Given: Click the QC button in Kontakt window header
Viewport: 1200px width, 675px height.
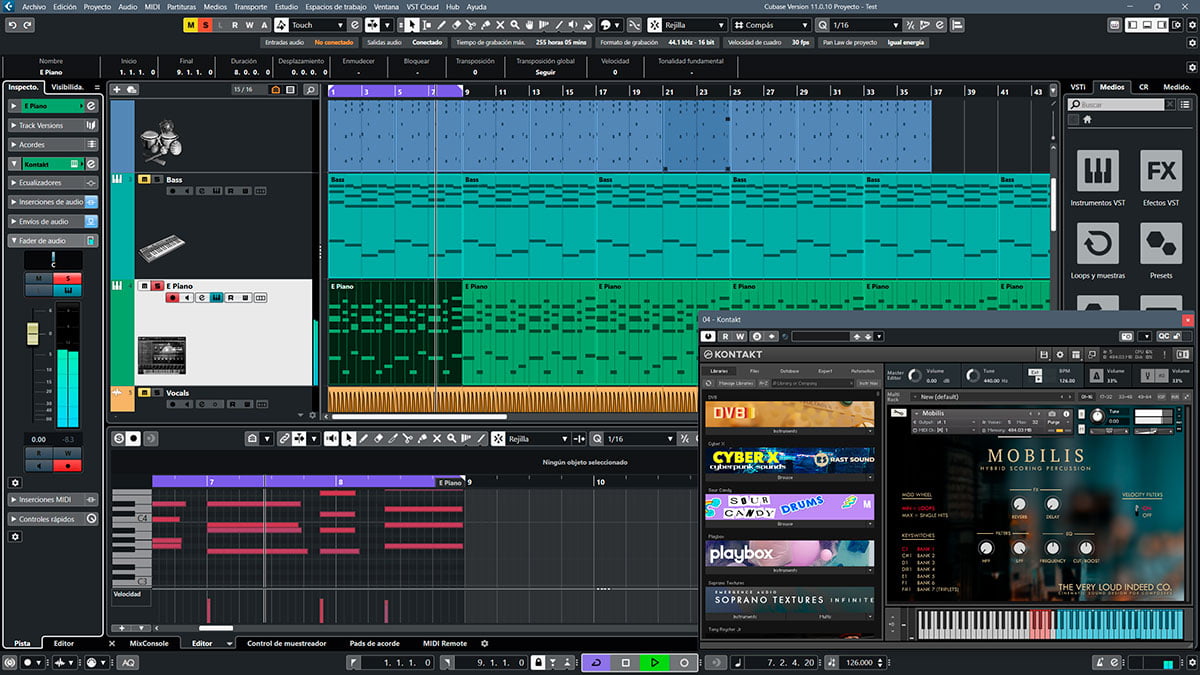Looking at the screenshot, I should (x=1163, y=336).
